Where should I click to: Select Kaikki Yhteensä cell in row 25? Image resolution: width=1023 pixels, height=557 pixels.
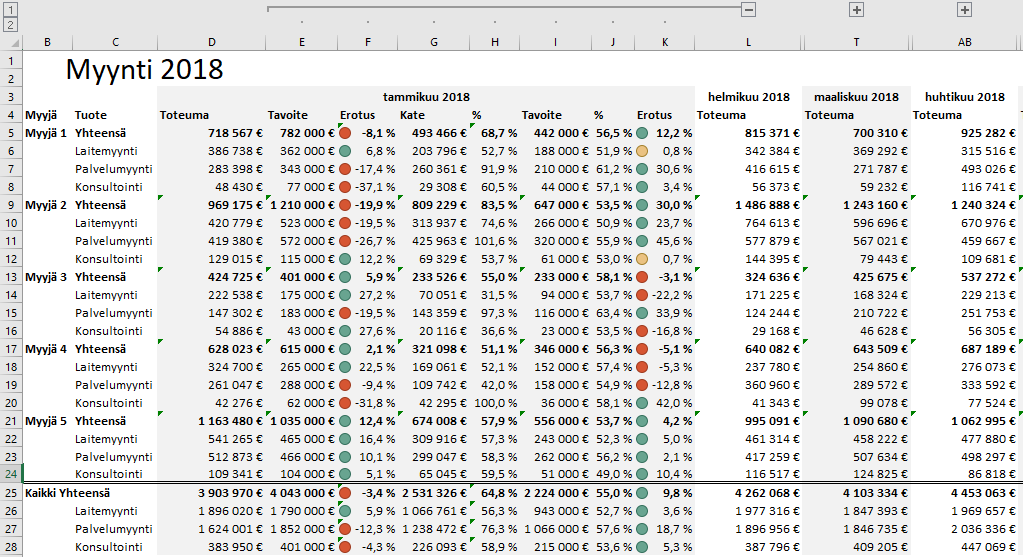(x=67, y=493)
